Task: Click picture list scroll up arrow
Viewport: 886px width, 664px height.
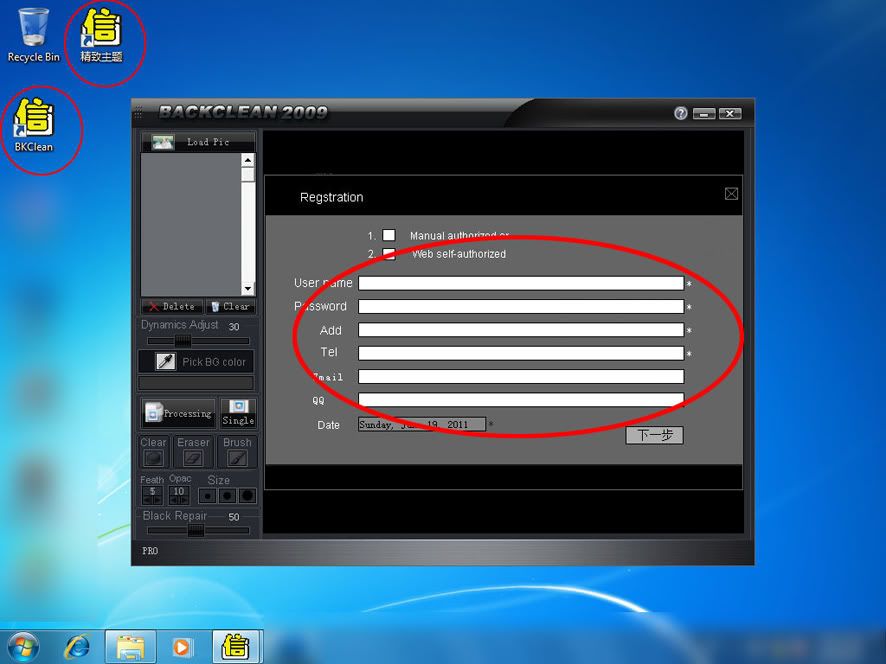Action: [x=247, y=160]
